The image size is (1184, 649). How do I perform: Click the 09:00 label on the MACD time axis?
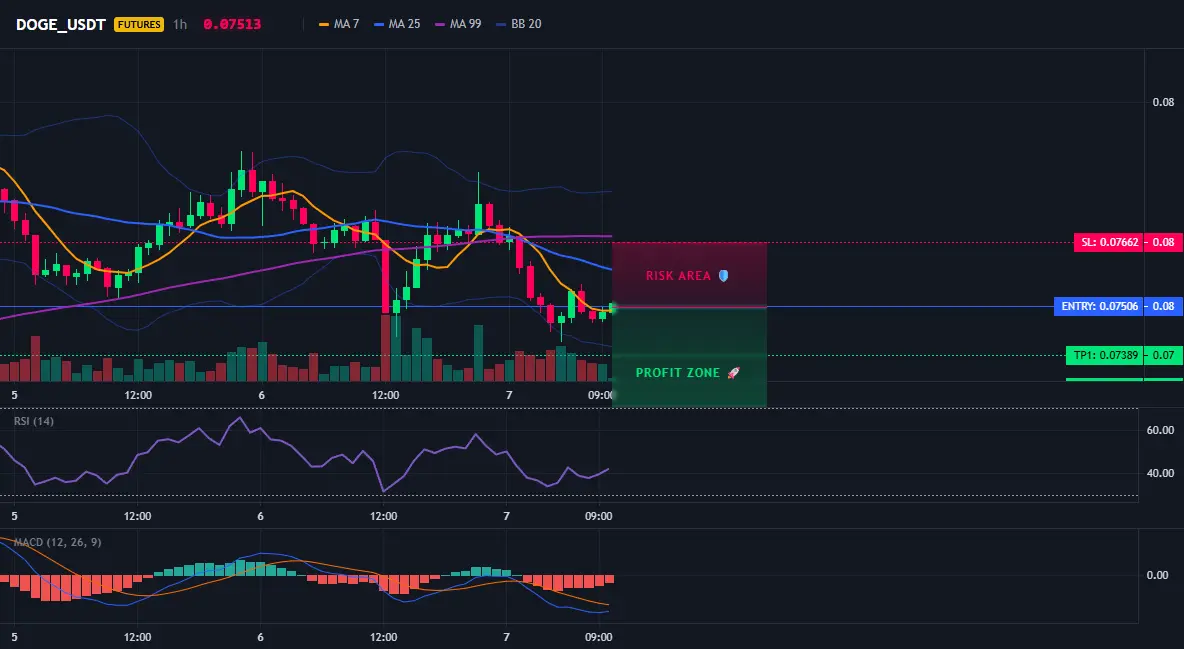pos(598,637)
